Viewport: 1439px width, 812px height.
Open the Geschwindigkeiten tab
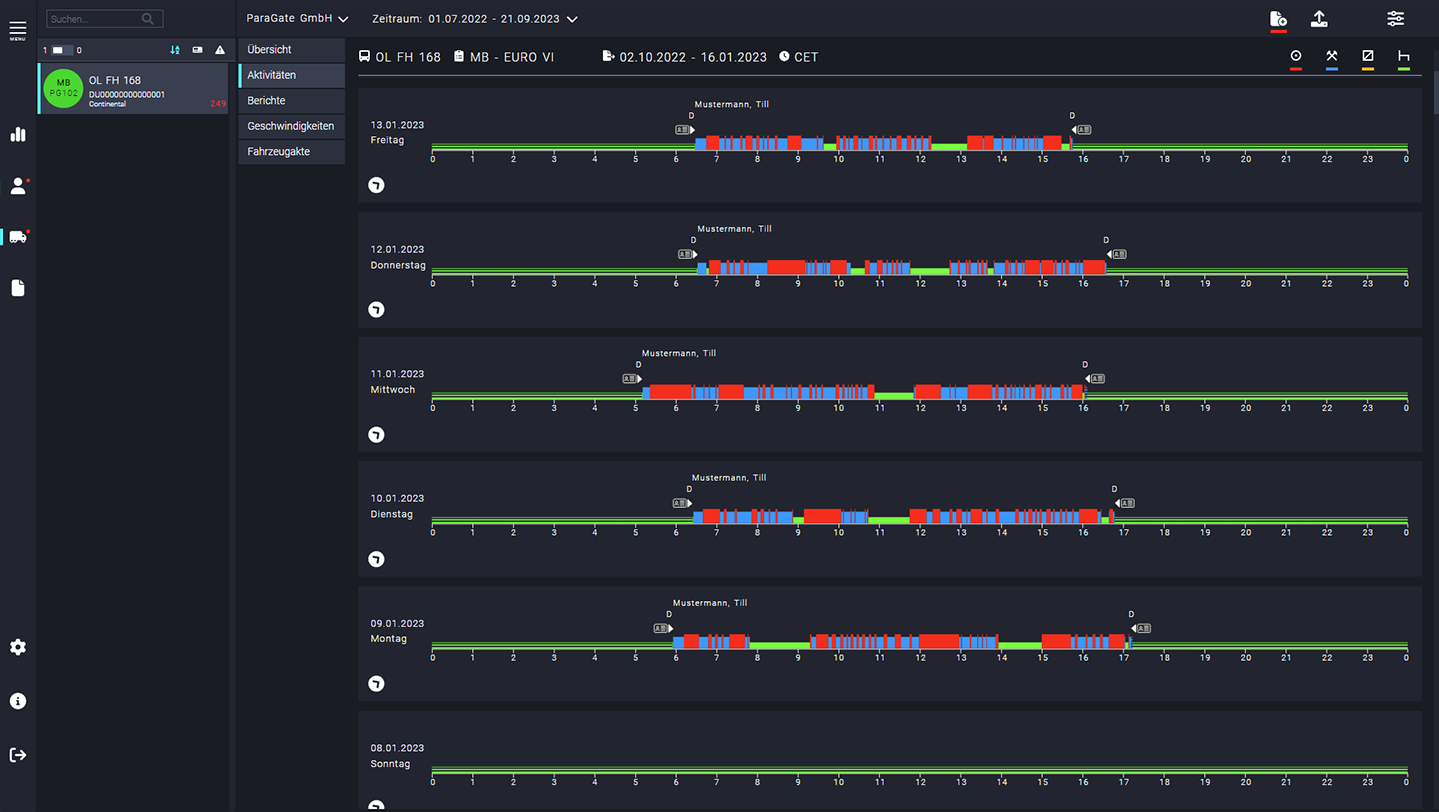tap(291, 126)
